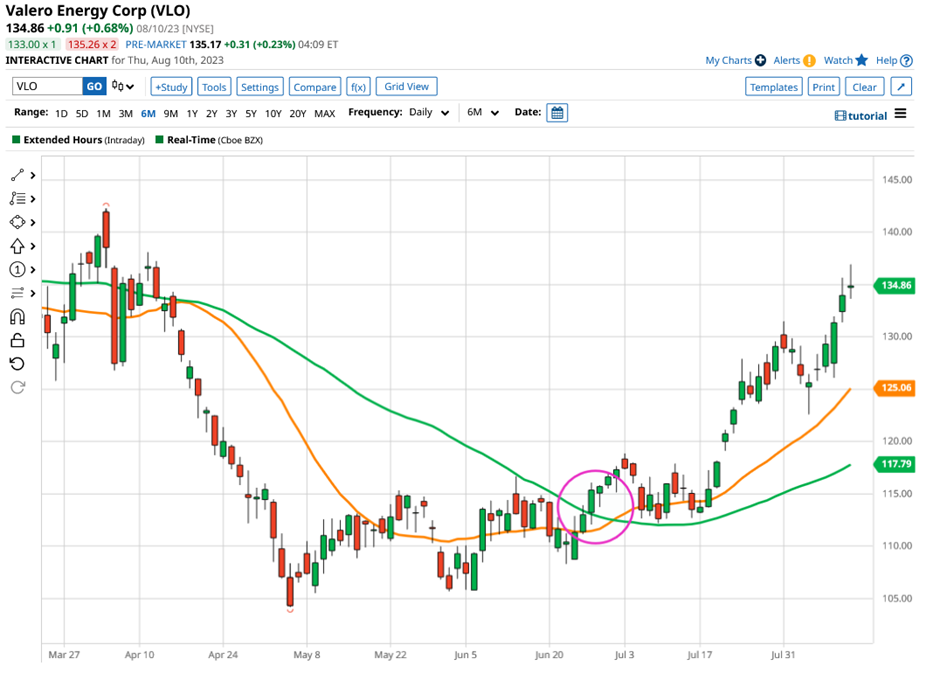Click the lock drawings icon
Viewport: 940px width, 680px height.
(16, 341)
